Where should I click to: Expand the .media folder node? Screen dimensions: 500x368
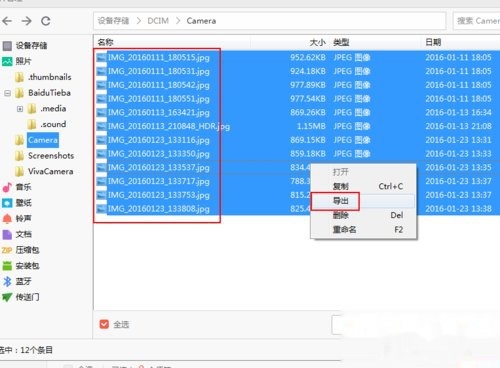20,109
